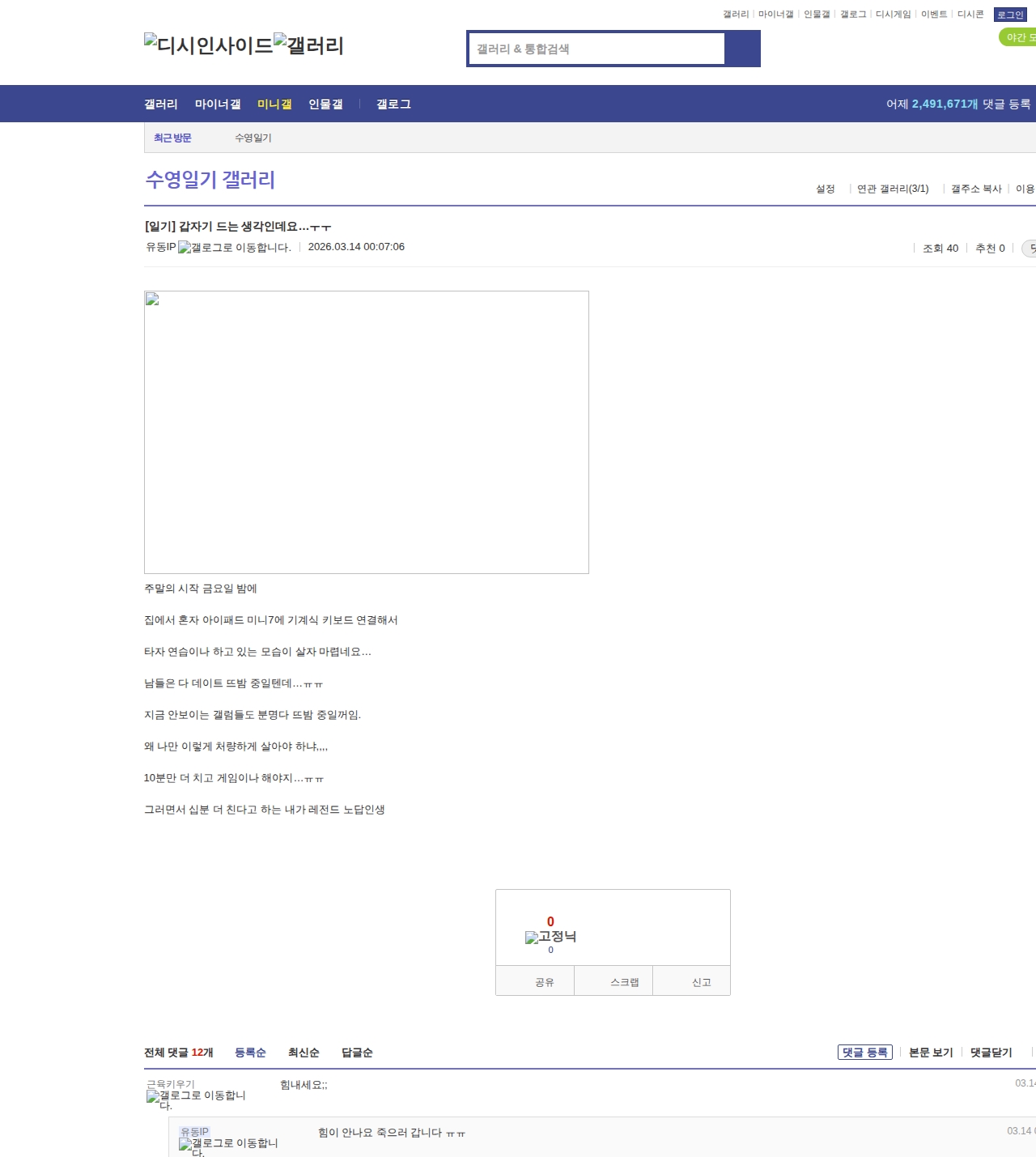Focus the 갤러리 & 통합검색 search field

(597, 49)
